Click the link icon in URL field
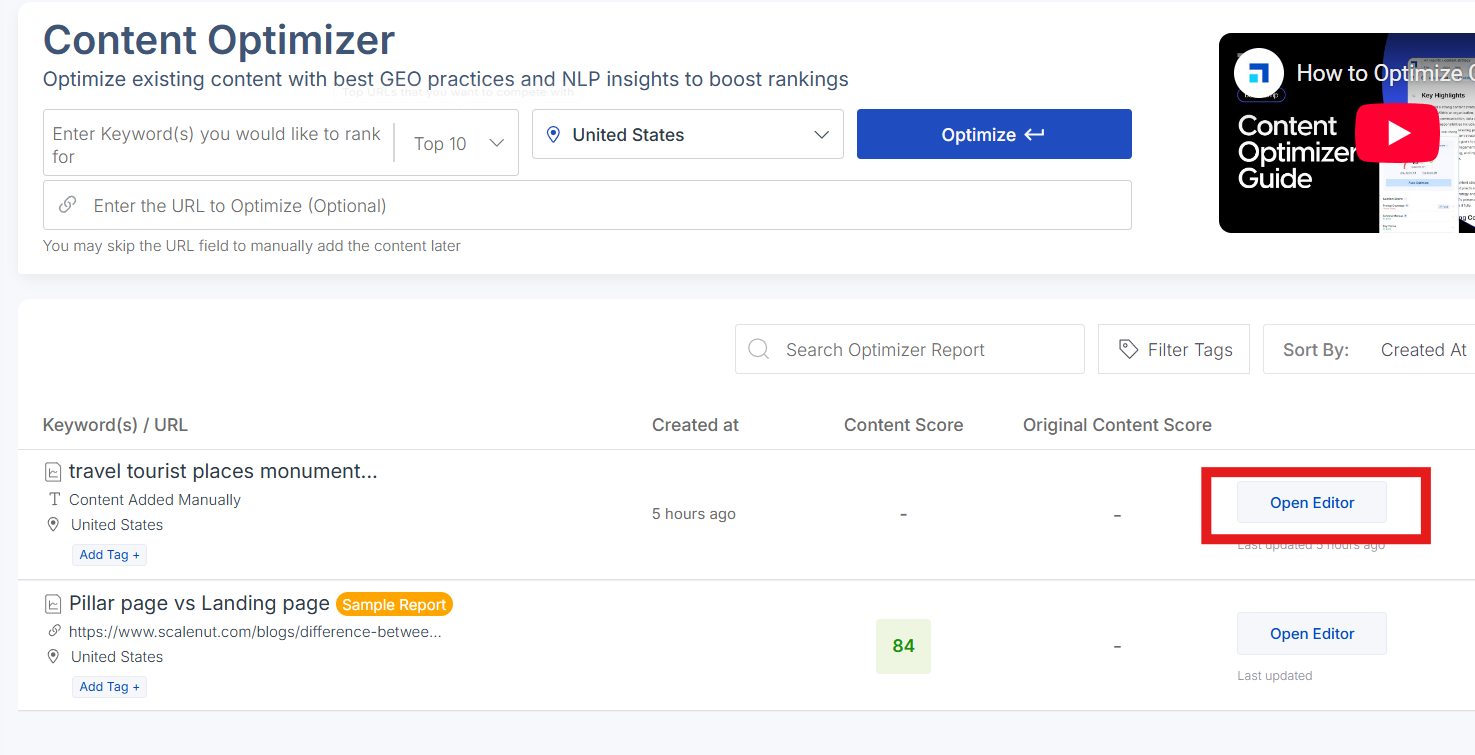The width and height of the screenshot is (1475, 755). click(68, 205)
